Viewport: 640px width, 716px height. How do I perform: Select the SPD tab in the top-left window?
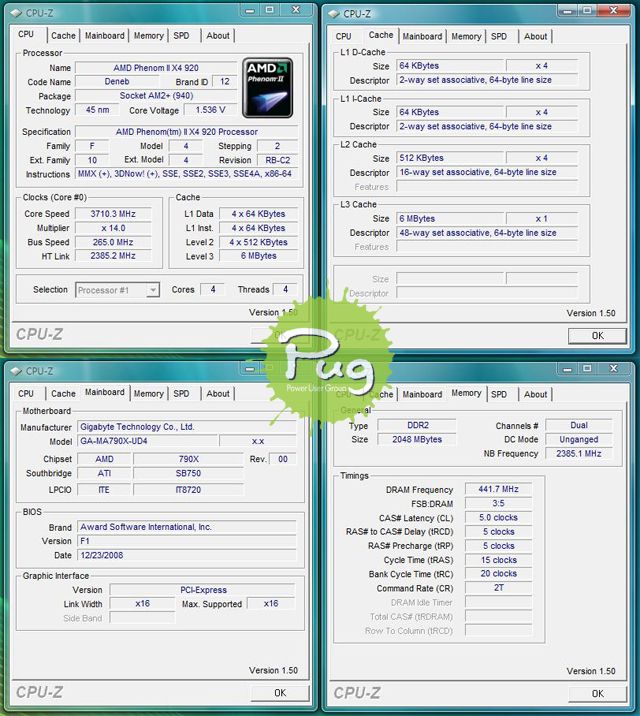point(181,36)
